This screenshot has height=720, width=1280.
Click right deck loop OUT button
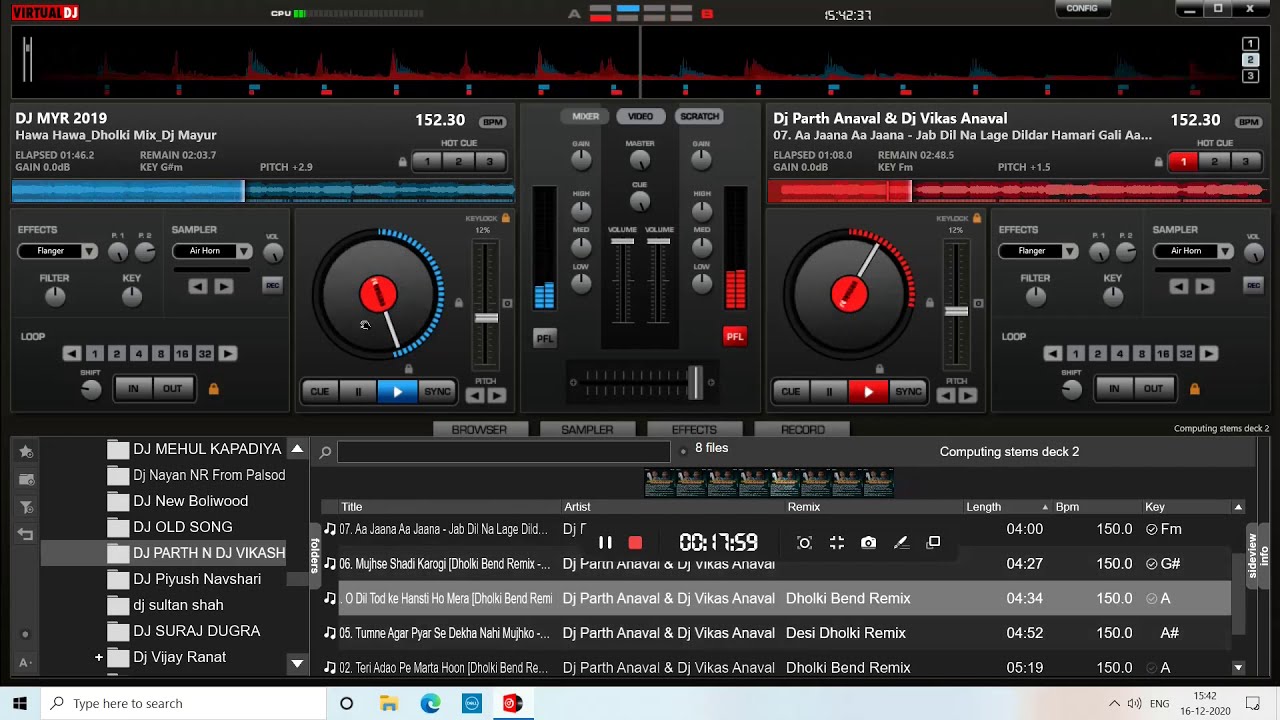[1153, 389]
